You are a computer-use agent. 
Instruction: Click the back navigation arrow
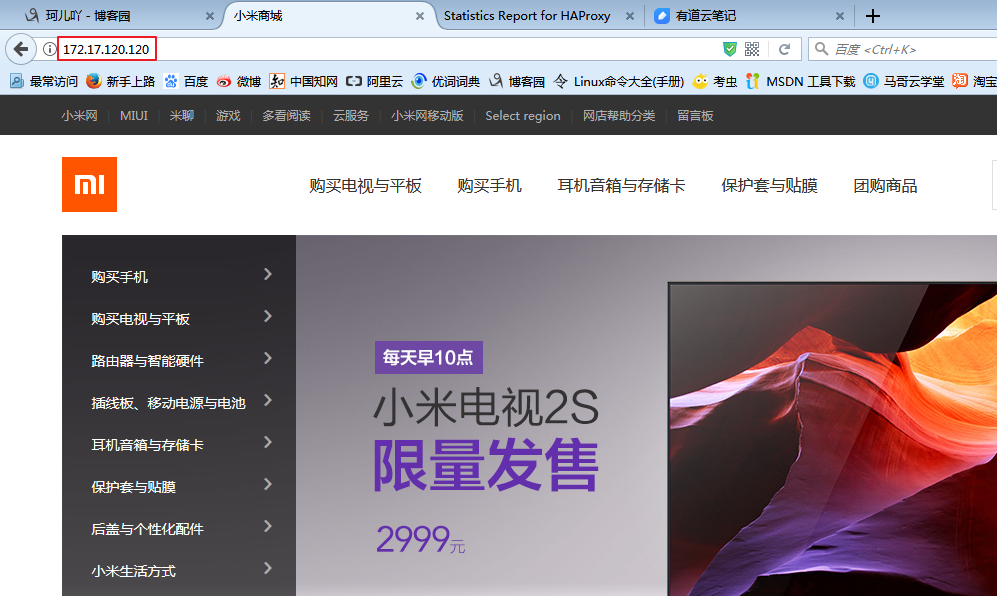point(20,48)
